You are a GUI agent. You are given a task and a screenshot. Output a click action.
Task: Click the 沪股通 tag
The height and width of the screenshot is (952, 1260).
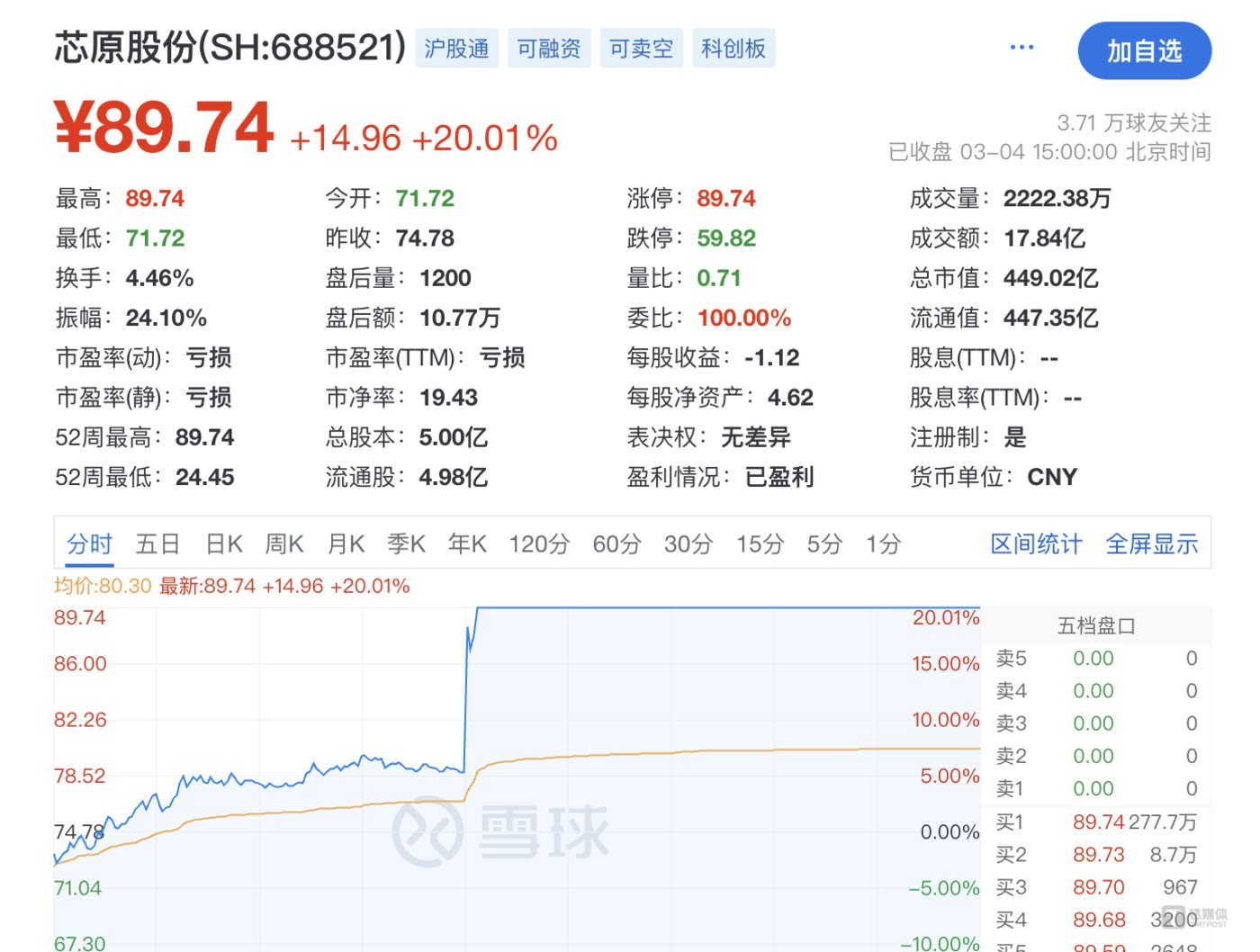click(457, 48)
